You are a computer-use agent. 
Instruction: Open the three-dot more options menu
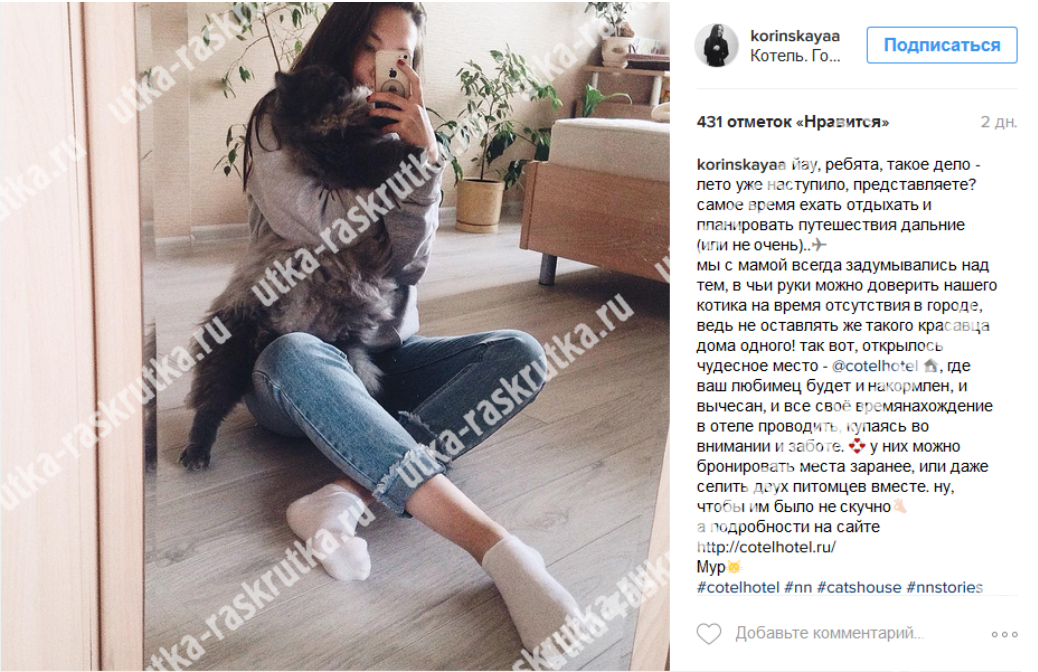(x=1004, y=634)
